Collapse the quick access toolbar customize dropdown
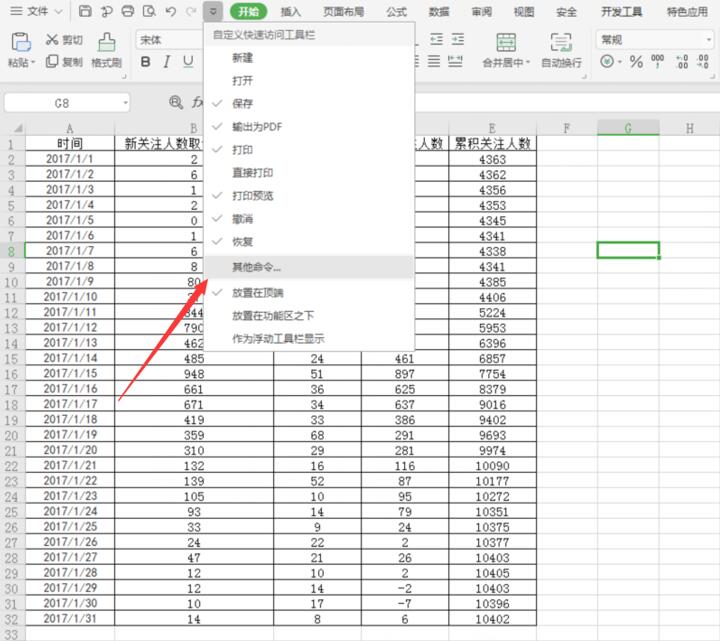 (213, 11)
